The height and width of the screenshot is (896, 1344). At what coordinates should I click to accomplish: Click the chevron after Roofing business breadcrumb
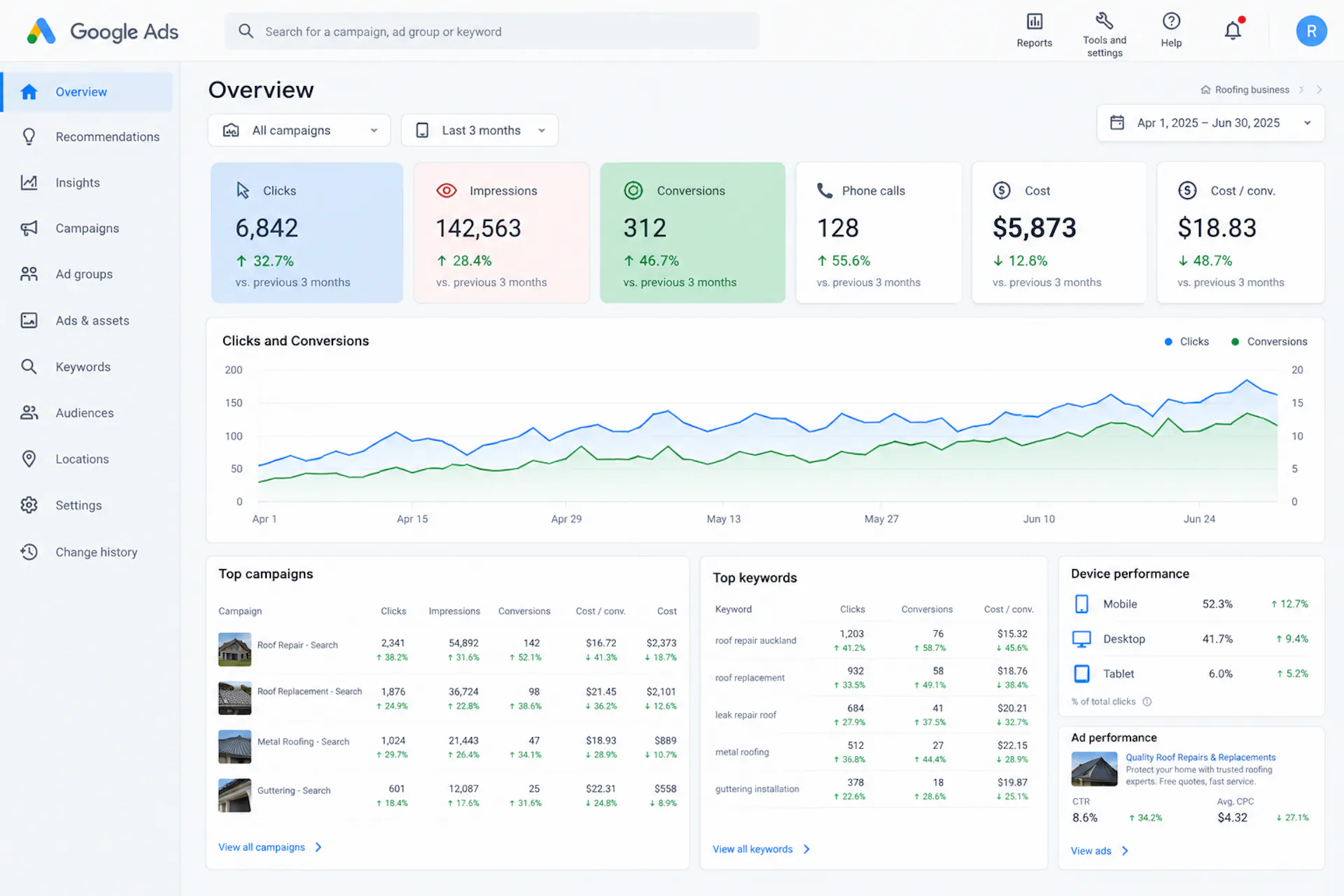click(1301, 90)
